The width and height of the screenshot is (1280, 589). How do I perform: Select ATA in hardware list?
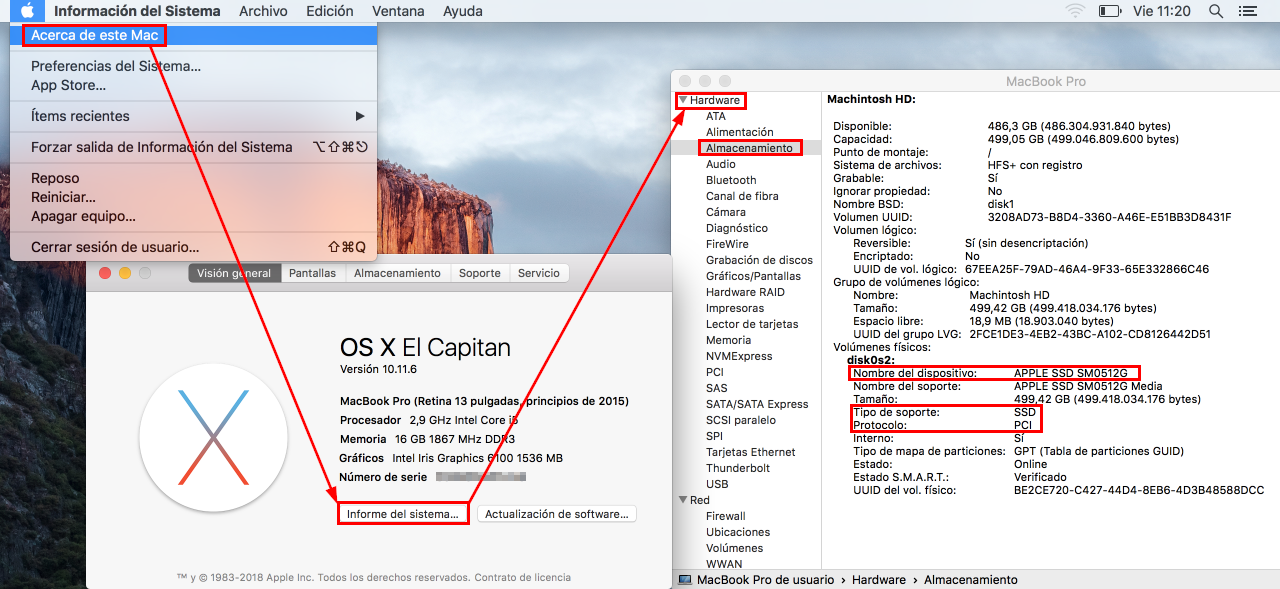[716, 116]
